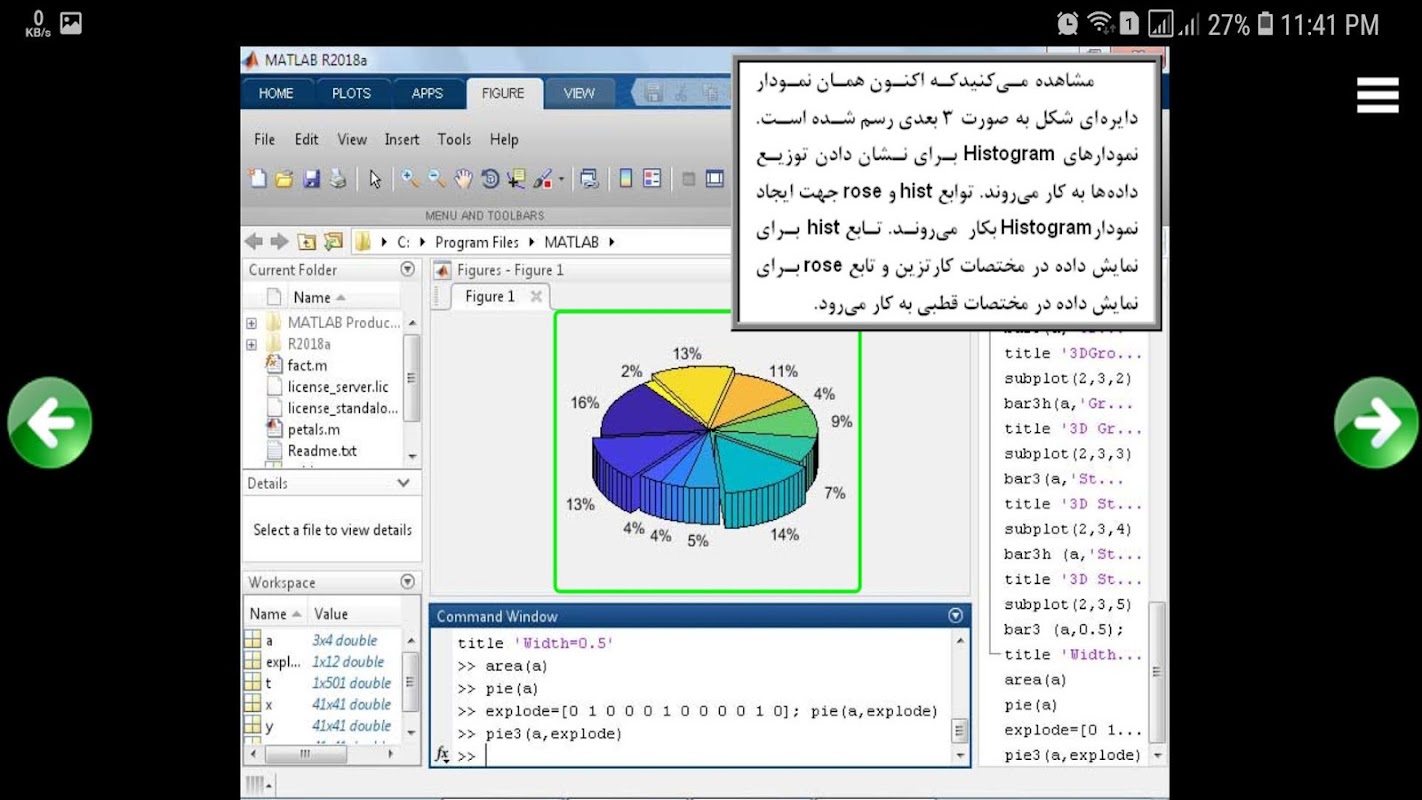Expand the R2018a folder in Current Folder
This screenshot has width=1422, height=800.
pyautogui.click(x=251, y=344)
